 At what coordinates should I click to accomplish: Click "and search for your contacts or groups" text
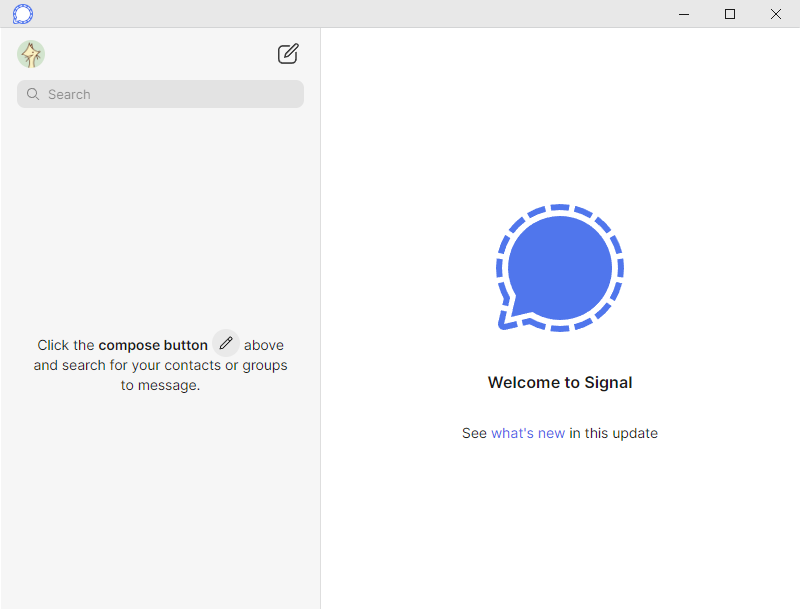click(160, 365)
